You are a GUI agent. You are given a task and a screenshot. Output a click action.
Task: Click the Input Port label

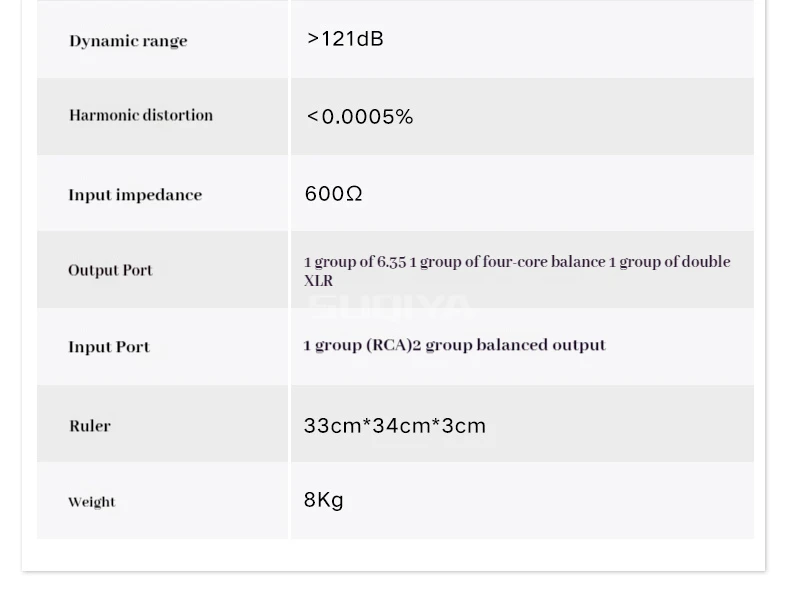tap(109, 347)
